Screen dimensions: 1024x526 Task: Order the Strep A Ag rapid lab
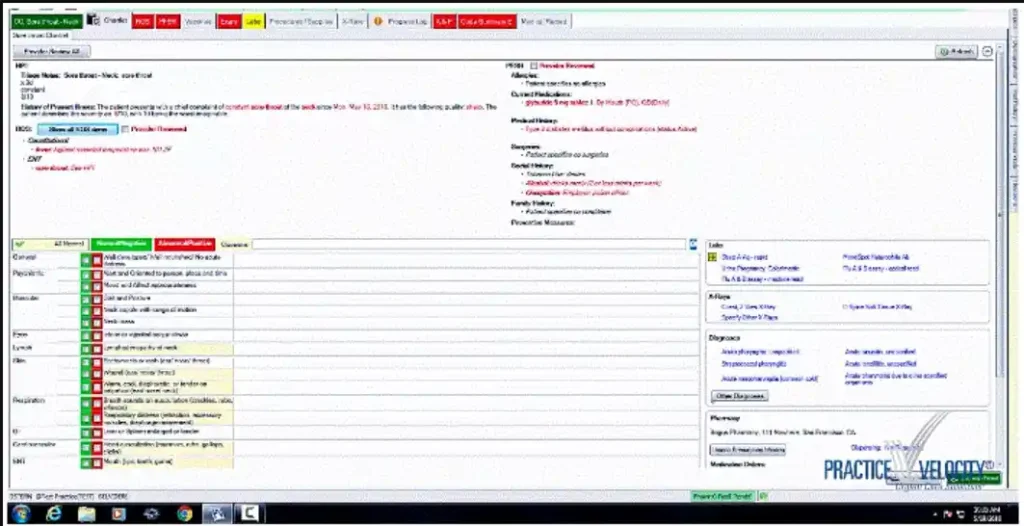[x=744, y=257]
